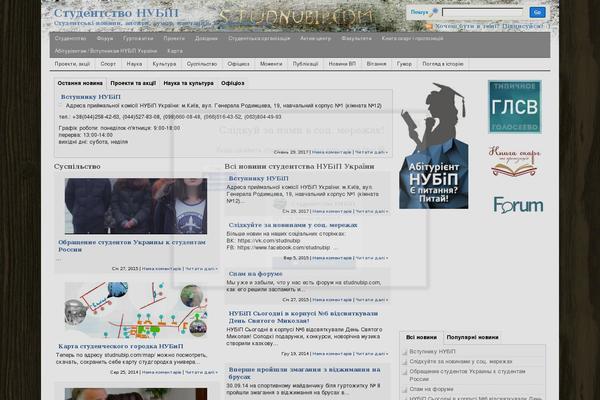Open 'Спам на форуме' in the sidebar news list

431,389
